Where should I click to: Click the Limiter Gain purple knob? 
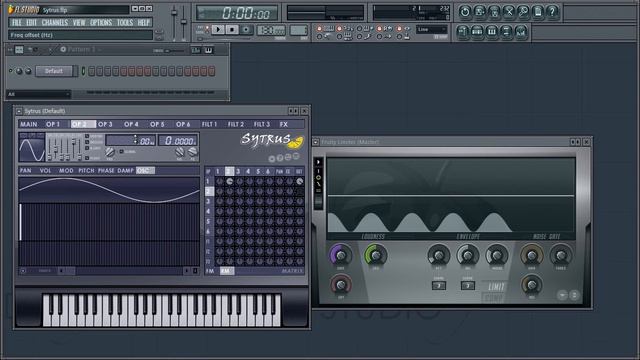340,255
